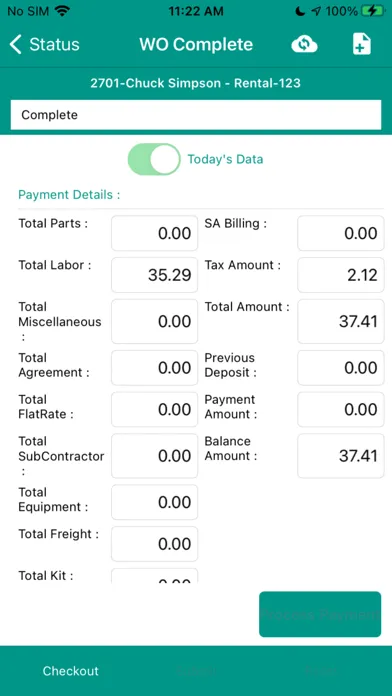The width and height of the screenshot is (392, 696).
Task: Tap the 2701-Chuck Simpson - Rental-123 title
Action: click(x=196, y=83)
